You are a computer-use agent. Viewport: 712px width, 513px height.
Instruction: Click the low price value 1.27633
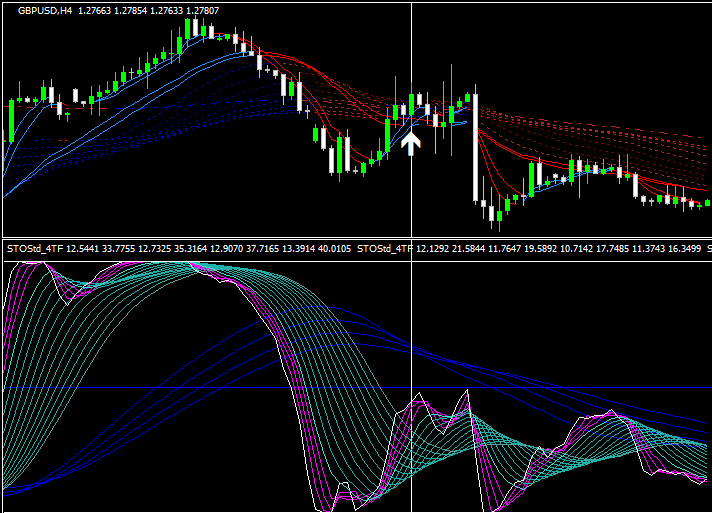(167, 11)
